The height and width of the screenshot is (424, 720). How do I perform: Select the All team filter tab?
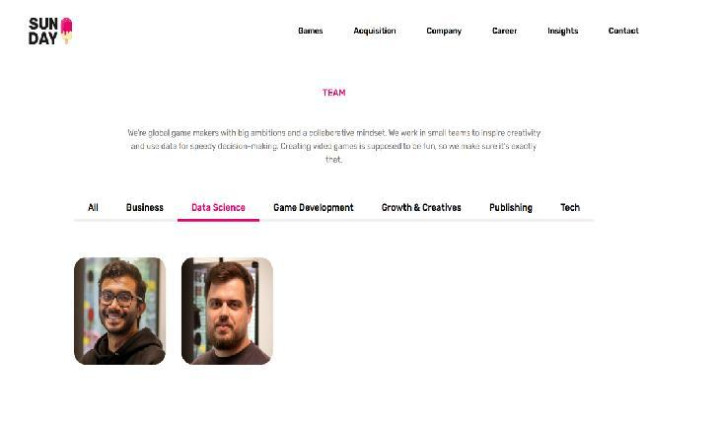coord(93,208)
